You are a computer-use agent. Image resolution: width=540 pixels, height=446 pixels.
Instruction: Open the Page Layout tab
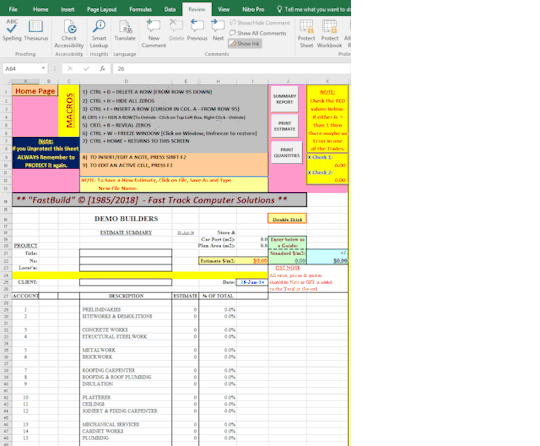point(102,9)
